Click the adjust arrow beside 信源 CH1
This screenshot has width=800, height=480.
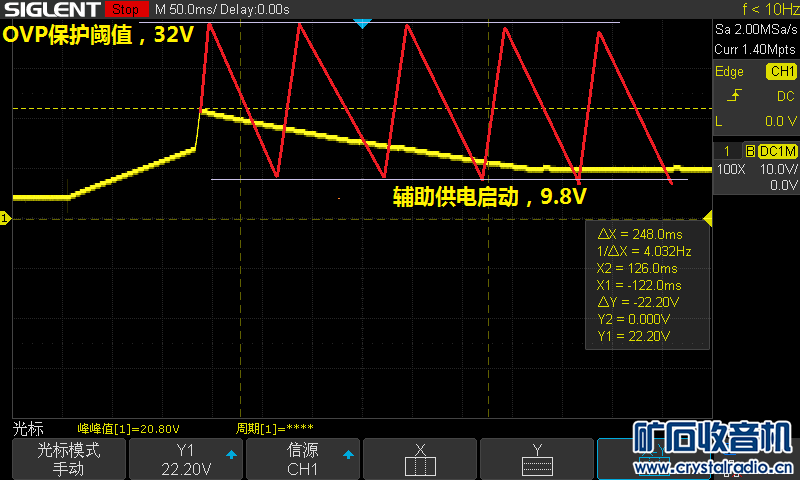348,454
